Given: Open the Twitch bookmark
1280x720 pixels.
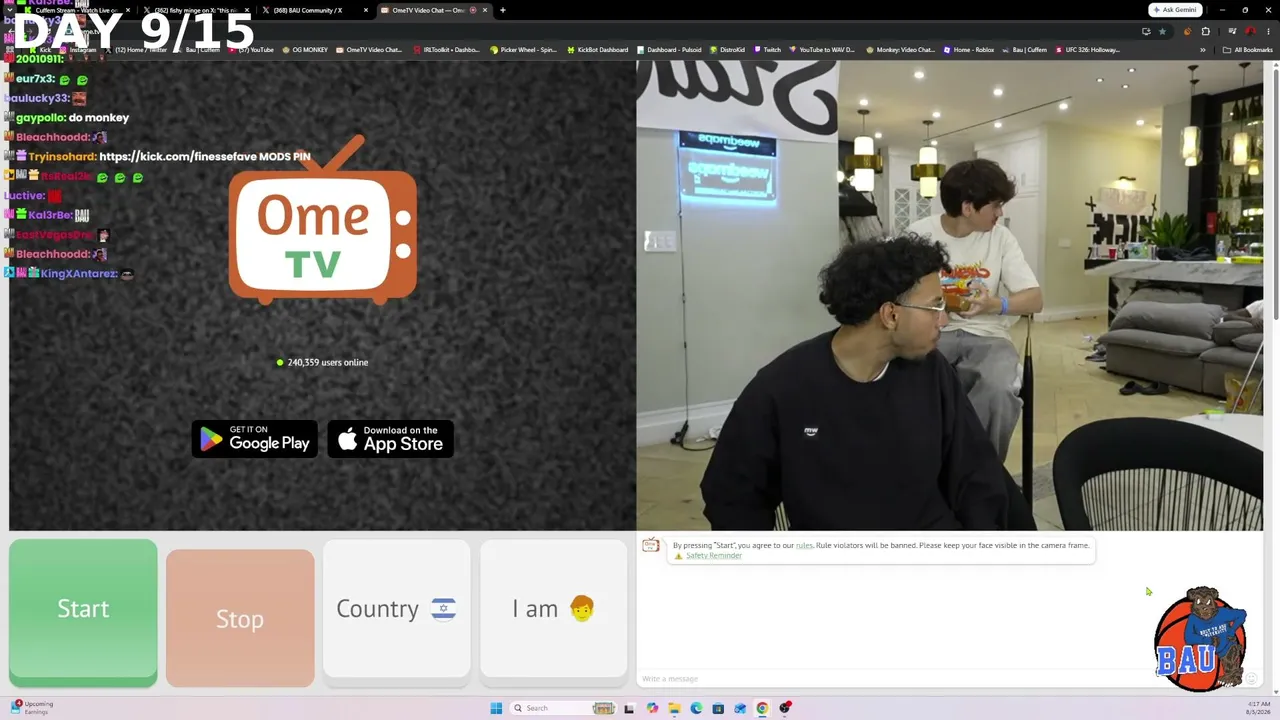Looking at the screenshot, I should pyautogui.click(x=767, y=50).
